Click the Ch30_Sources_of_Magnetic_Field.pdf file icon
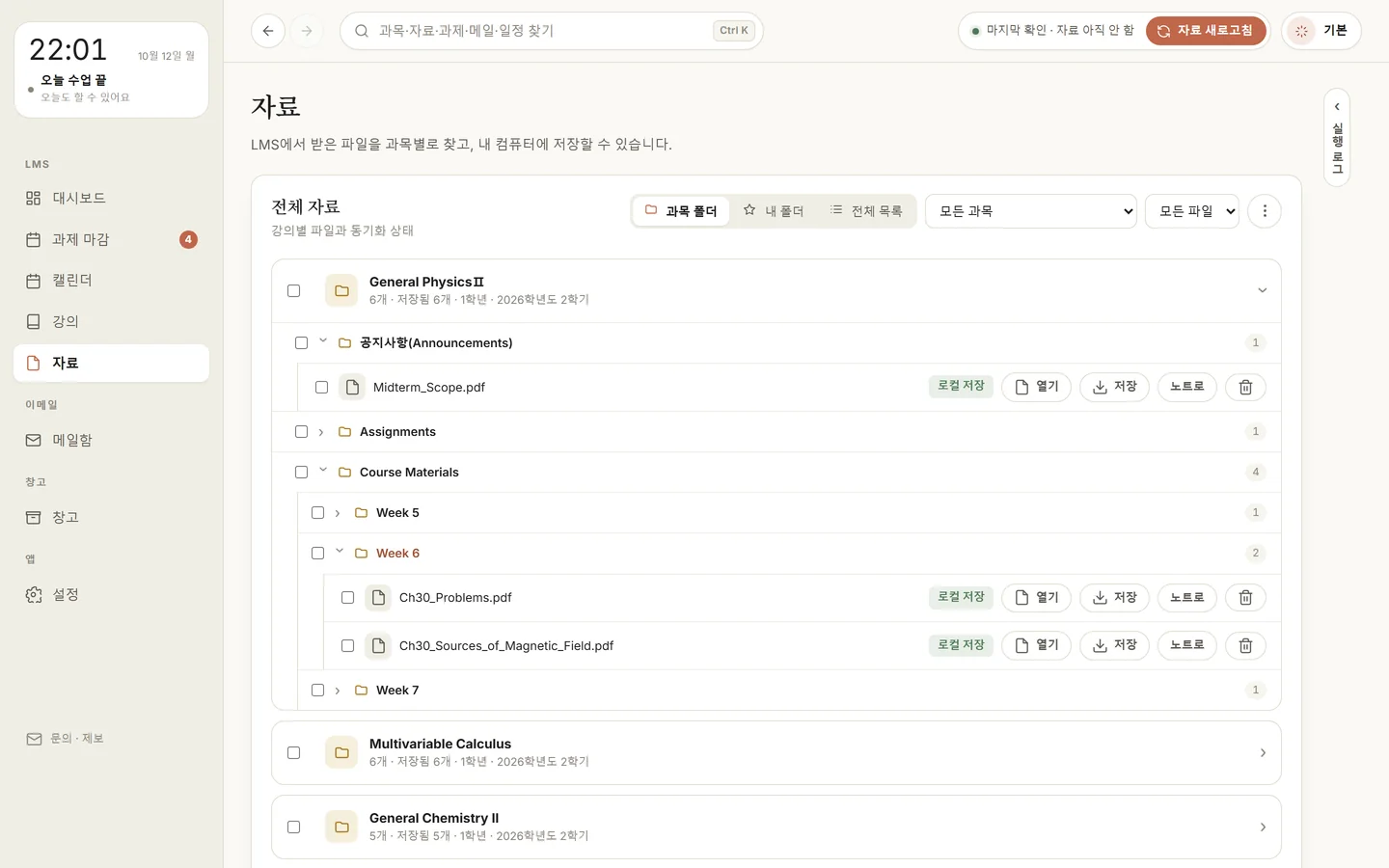Image resolution: width=1389 pixels, height=868 pixels. coord(378,645)
